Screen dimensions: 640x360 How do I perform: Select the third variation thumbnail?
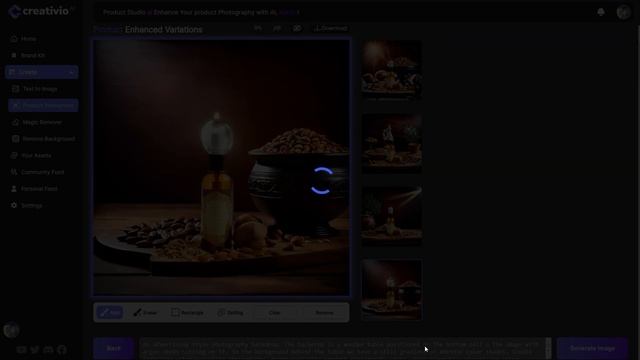pyautogui.click(x=391, y=216)
